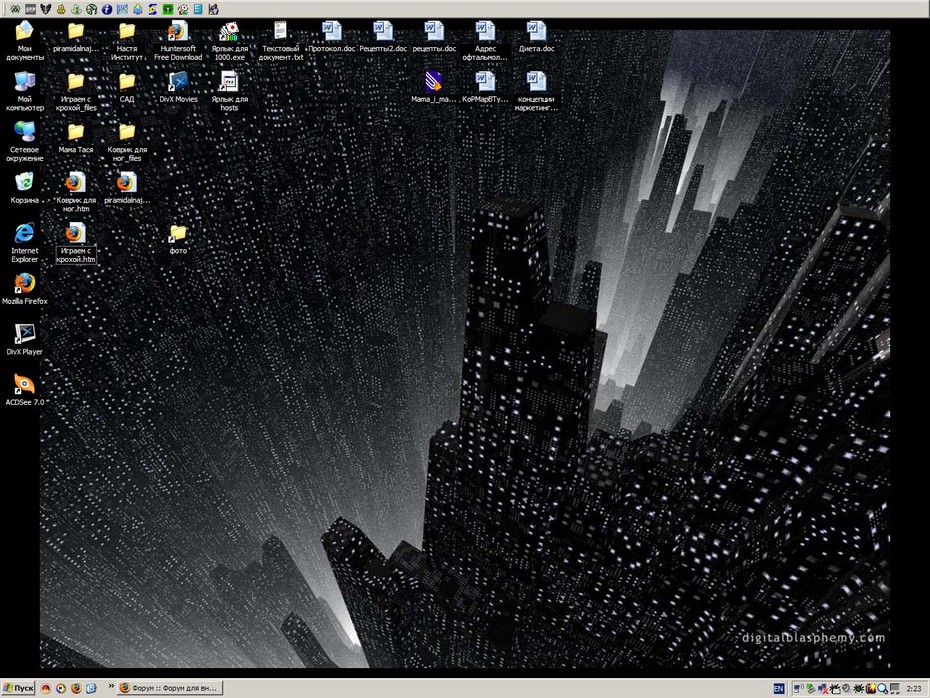
Task: Select the фото folder shortcut
Action: [178, 238]
